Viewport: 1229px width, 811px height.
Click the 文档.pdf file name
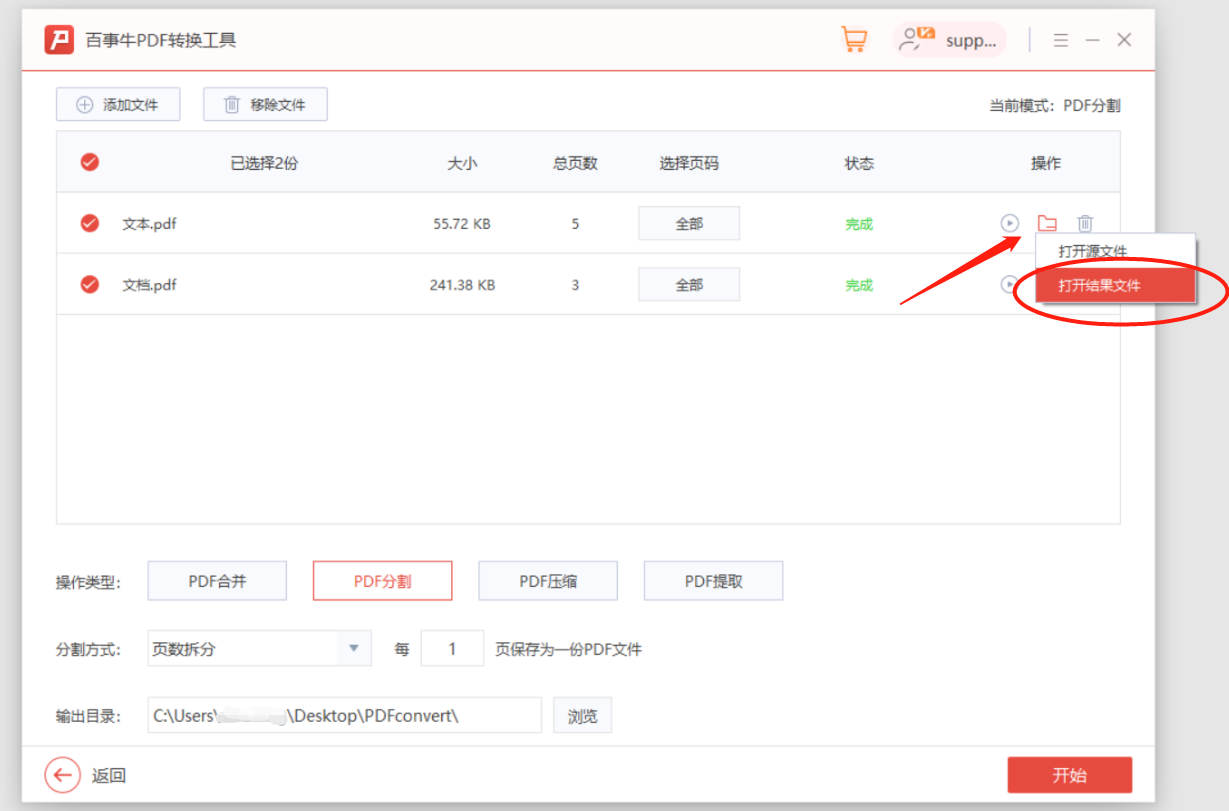(150, 285)
